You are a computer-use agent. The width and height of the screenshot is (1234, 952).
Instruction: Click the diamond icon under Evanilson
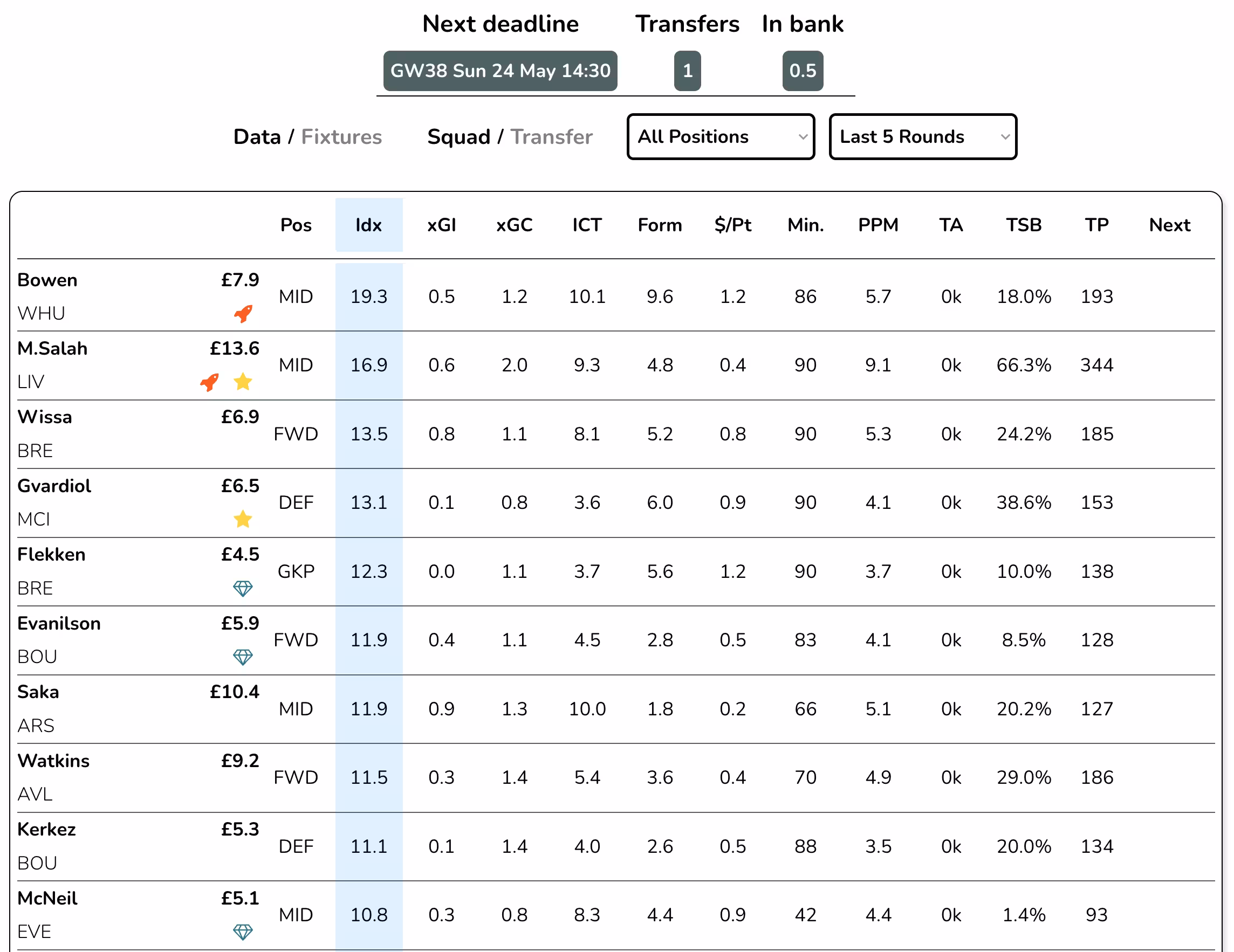coord(243,657)
